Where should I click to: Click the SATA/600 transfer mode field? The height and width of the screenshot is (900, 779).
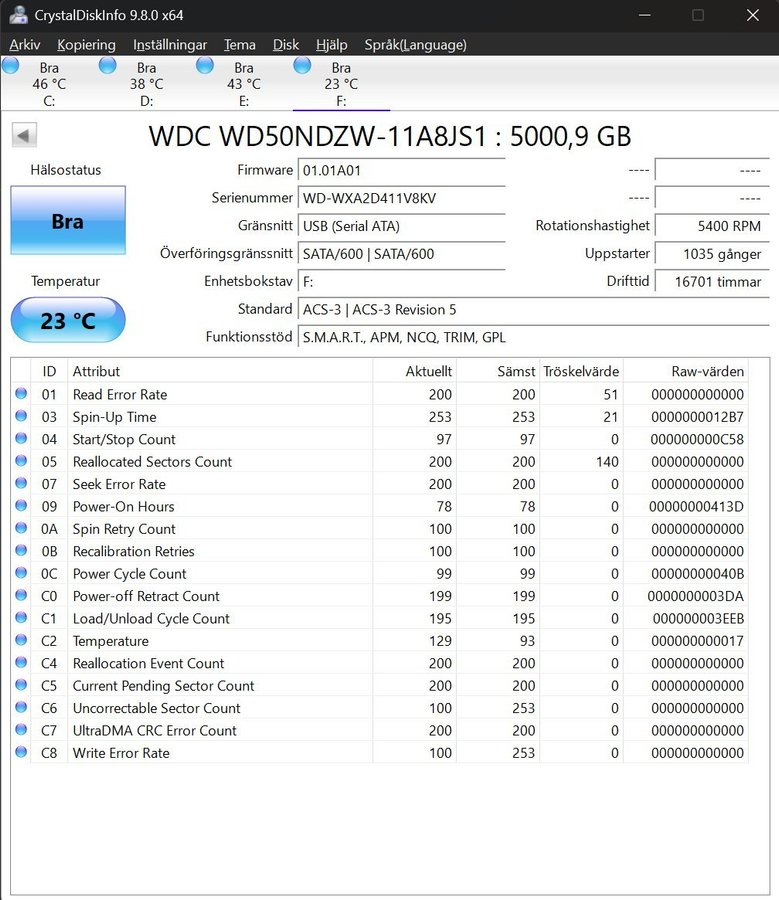(x=401, y=254)
